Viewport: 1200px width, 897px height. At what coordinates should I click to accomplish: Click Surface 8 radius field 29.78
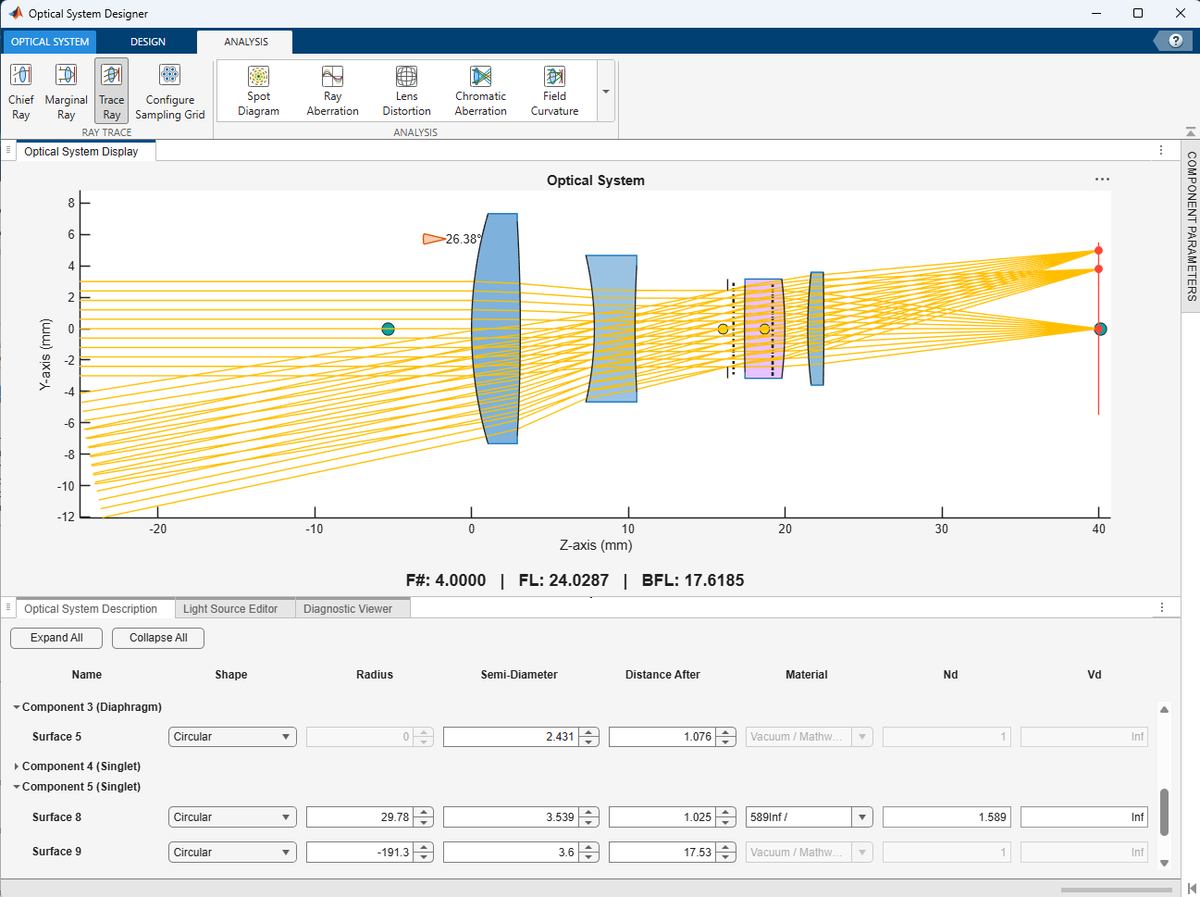tap(360, 817)
